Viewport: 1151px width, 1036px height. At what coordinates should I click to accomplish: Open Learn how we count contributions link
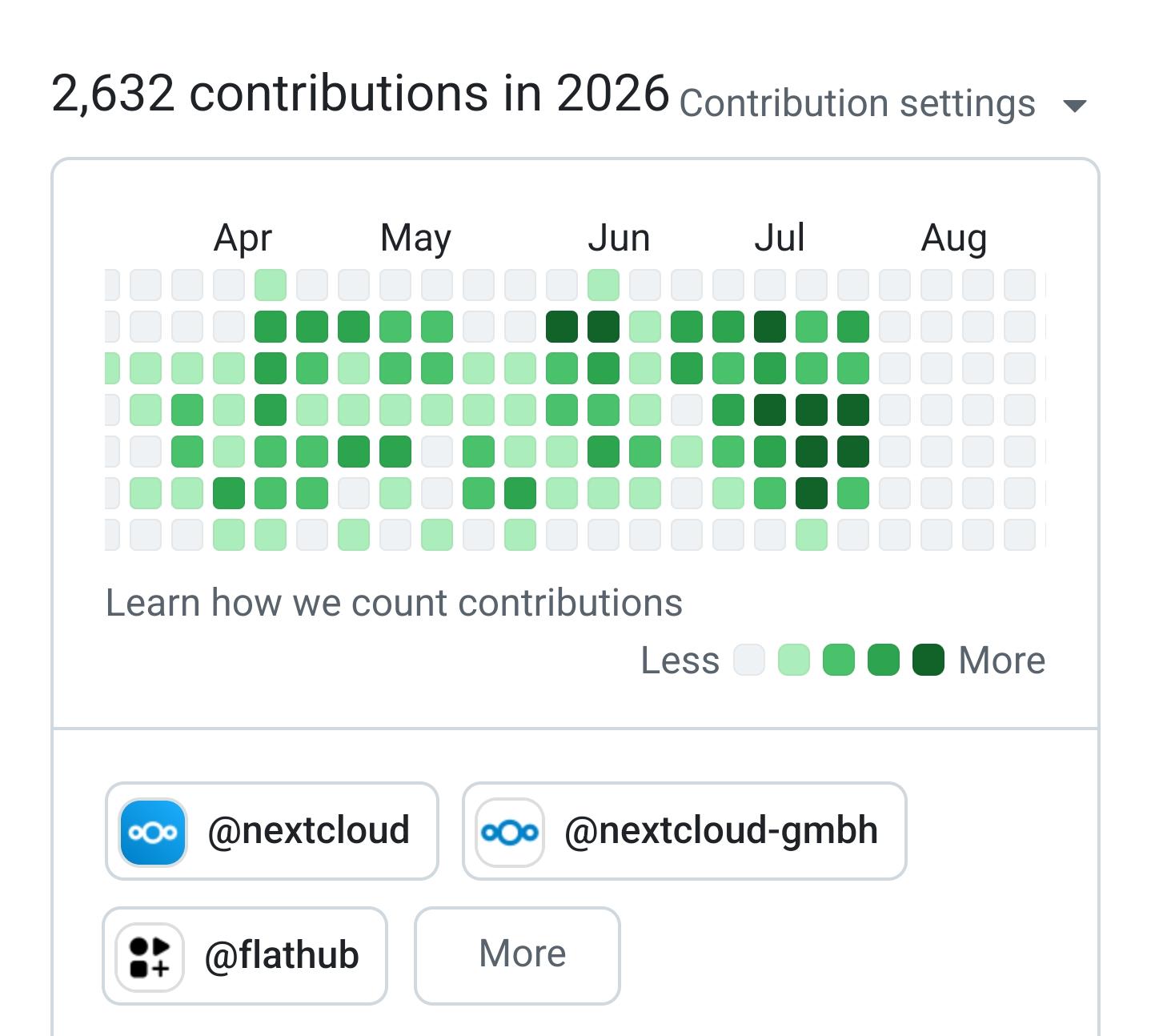(394, 603)
